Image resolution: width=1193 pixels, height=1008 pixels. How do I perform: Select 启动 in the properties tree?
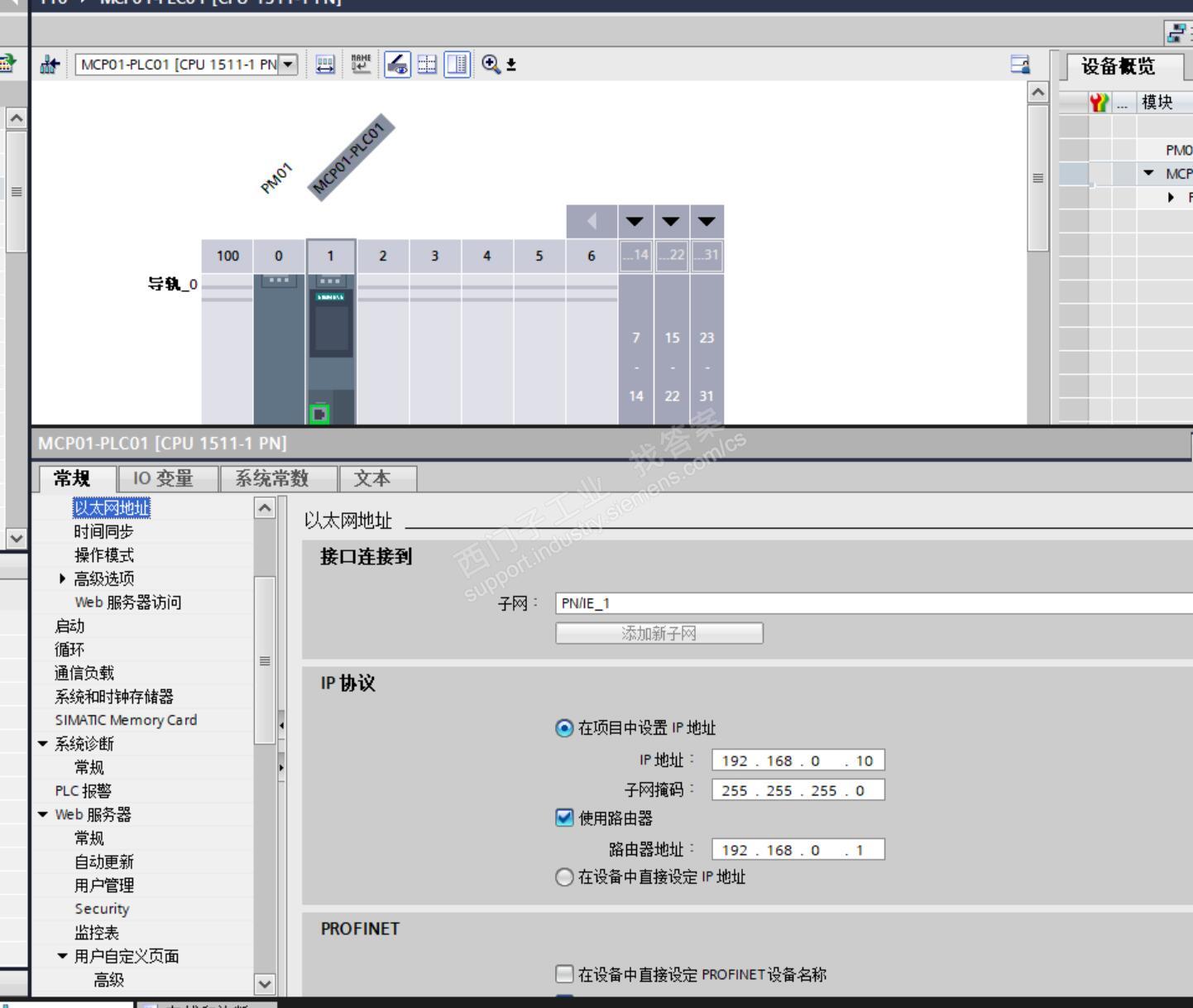coord(69,626)
